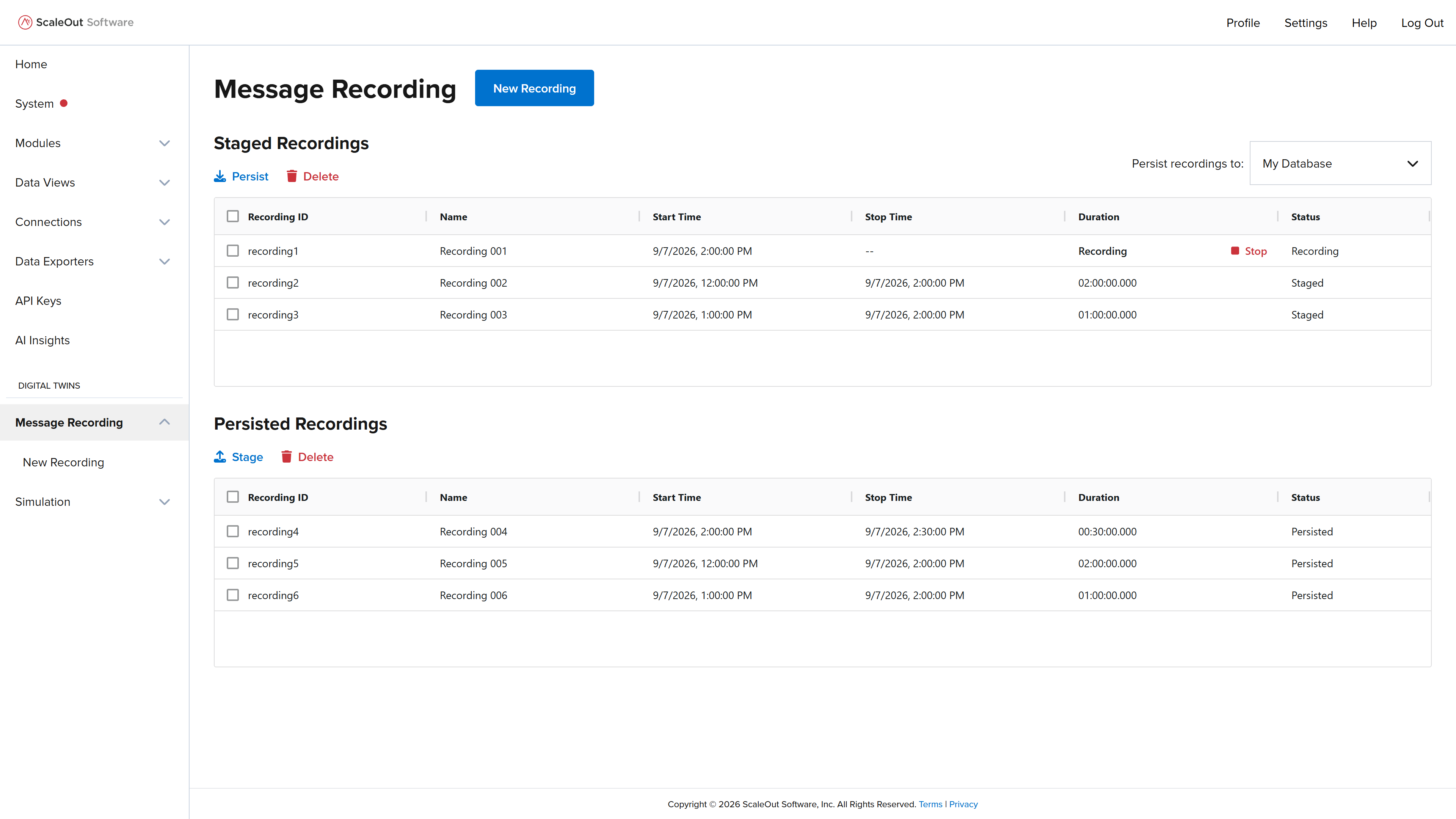Click the Modules sidebar label
Viewport: 1456px width, 819px height.
tap(38, 143)
